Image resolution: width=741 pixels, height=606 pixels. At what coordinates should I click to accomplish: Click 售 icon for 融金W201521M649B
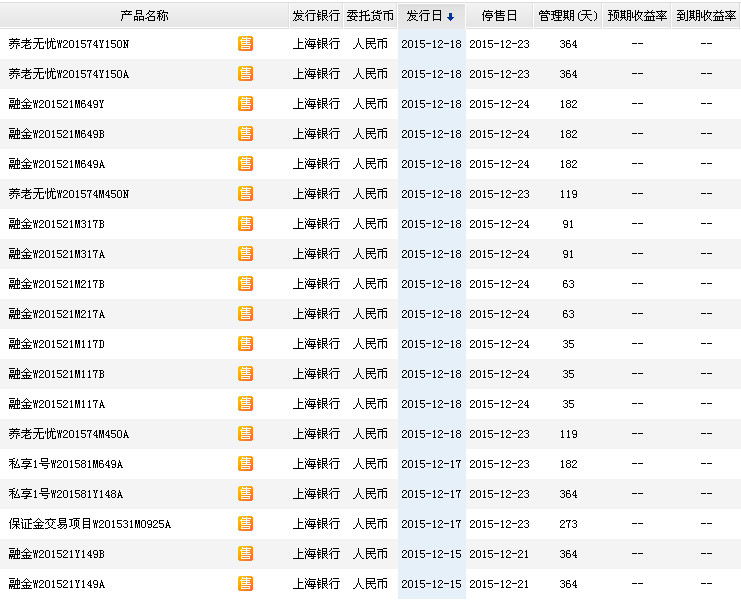[245, 134]
